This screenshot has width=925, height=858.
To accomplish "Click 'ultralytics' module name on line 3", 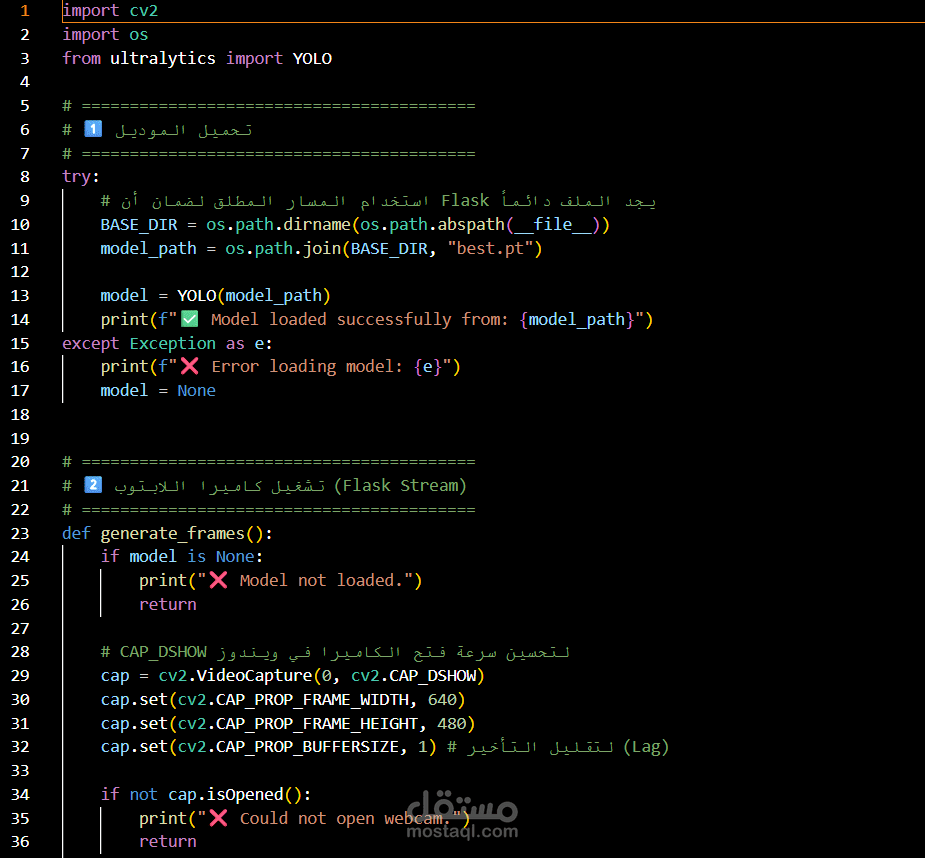I will pyautogui.click(x=163, y=58).
